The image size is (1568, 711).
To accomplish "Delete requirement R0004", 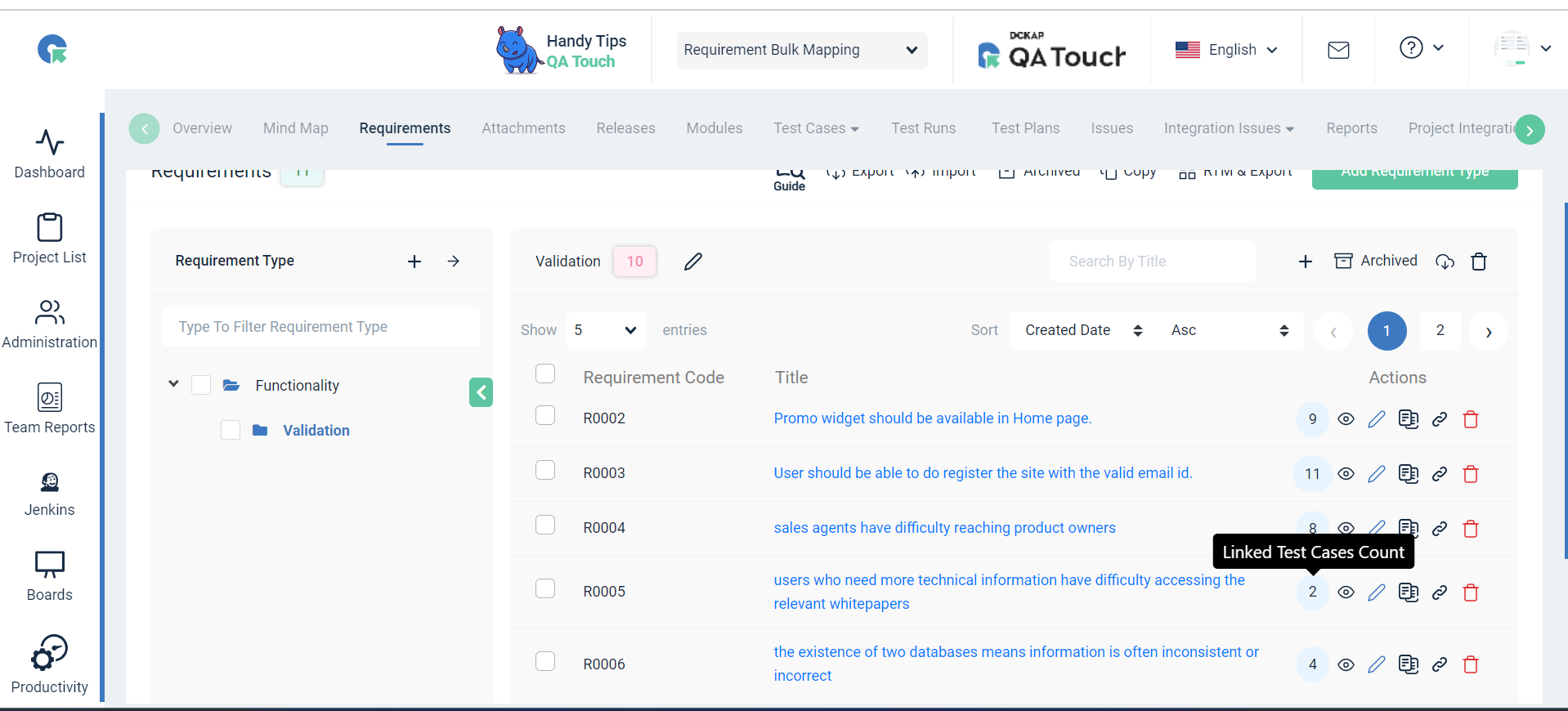I will (1471, 529).
